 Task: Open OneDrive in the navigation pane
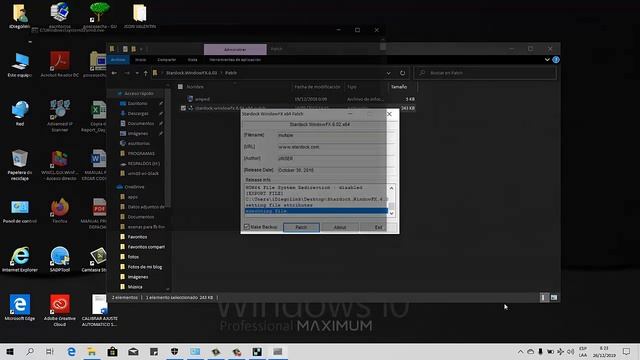click(134, 187)
